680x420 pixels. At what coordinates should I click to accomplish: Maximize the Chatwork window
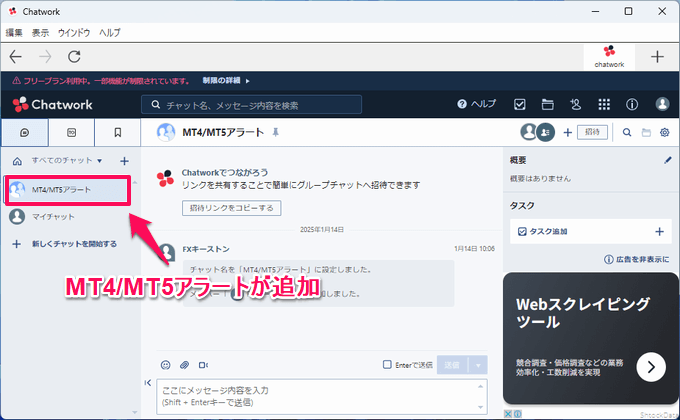tap(628, 11)
